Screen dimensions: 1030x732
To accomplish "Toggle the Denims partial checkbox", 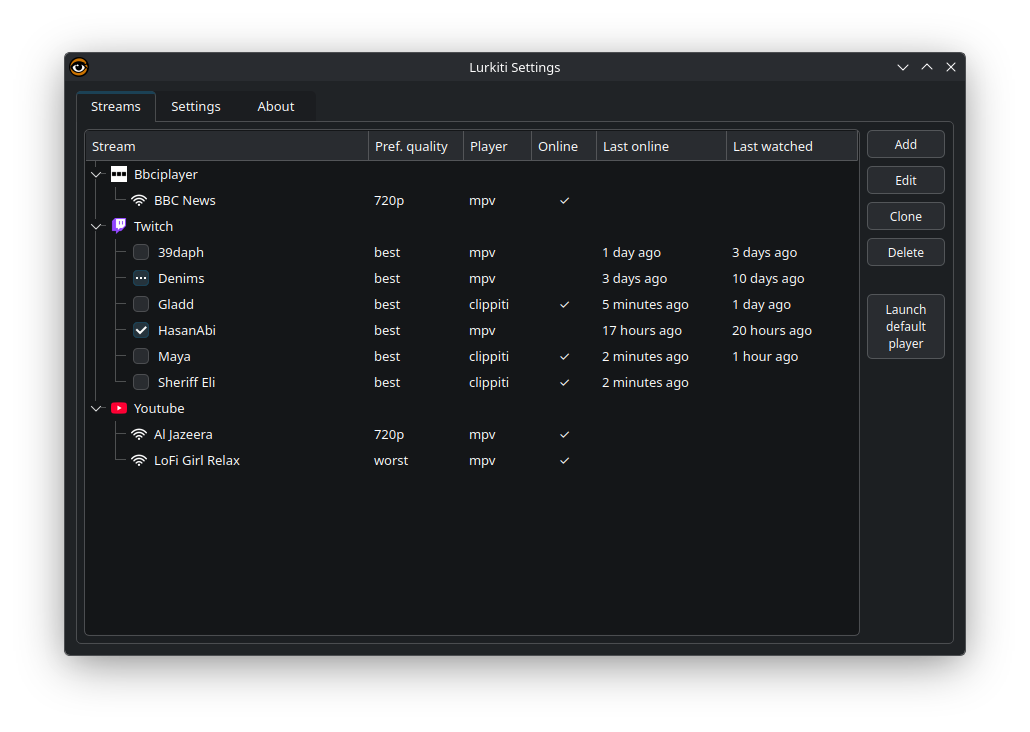I will tap(141, 279).
